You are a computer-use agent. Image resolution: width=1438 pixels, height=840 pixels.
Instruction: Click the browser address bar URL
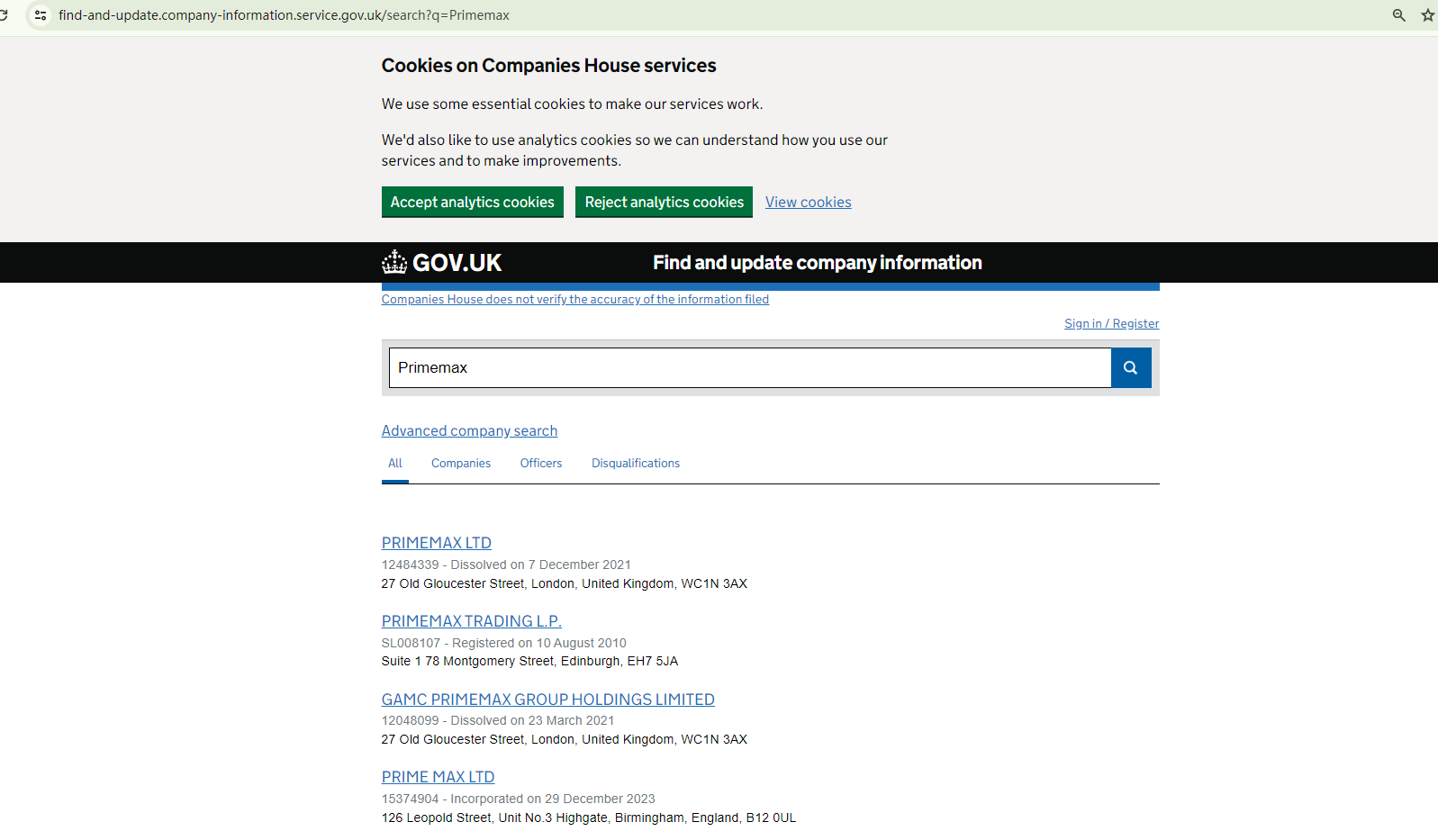(285, 15)
